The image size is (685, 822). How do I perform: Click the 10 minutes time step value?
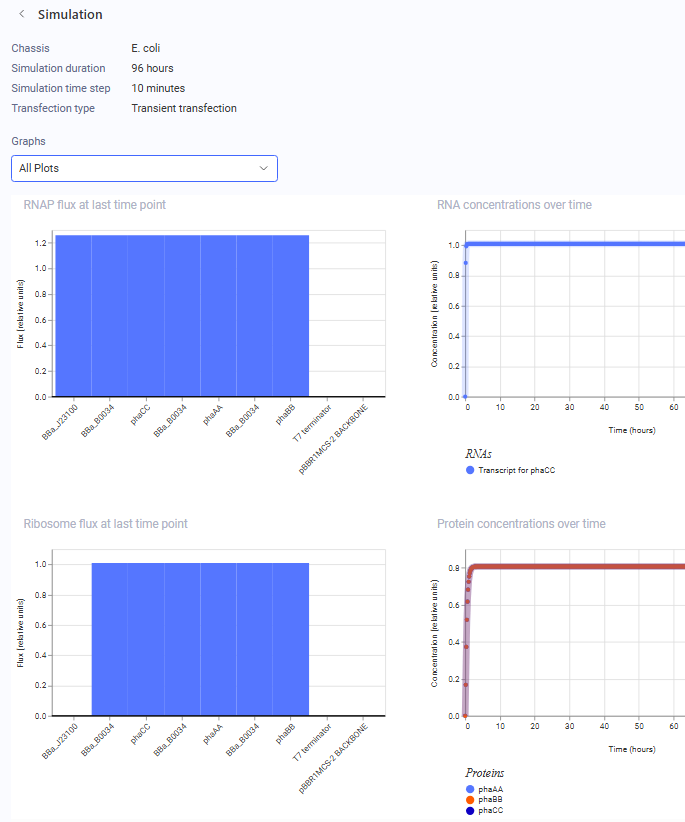[158, 88]
